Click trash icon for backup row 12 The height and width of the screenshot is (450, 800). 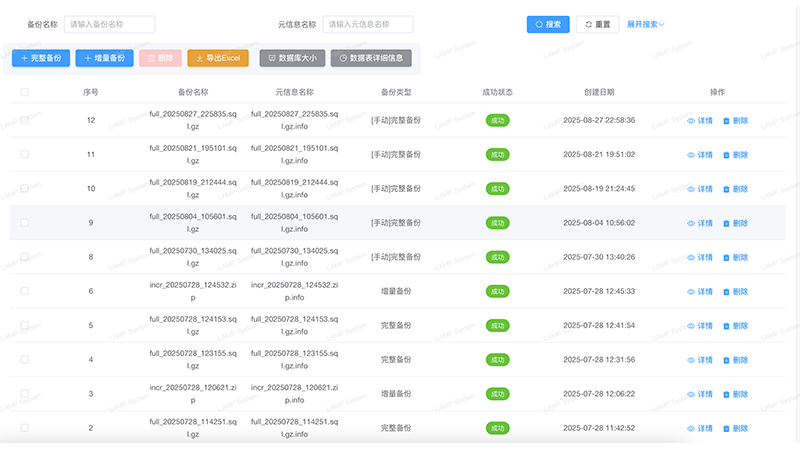click(x=726, y=121)
